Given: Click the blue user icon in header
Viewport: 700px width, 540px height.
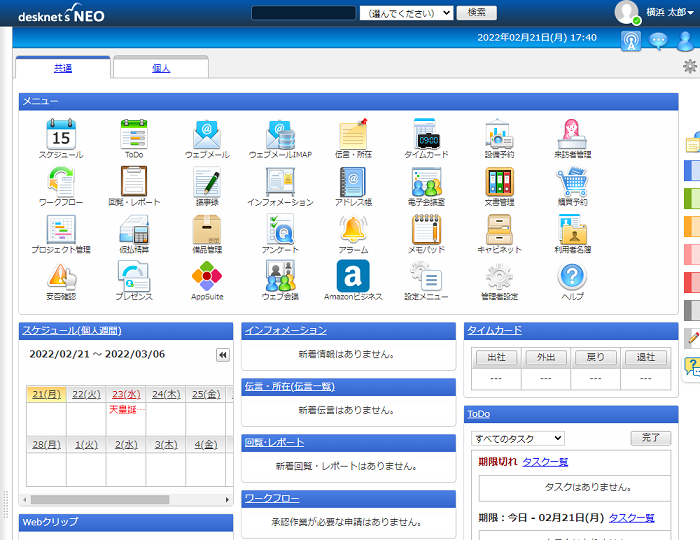Looking at the screenshot, I should point(685,41).
